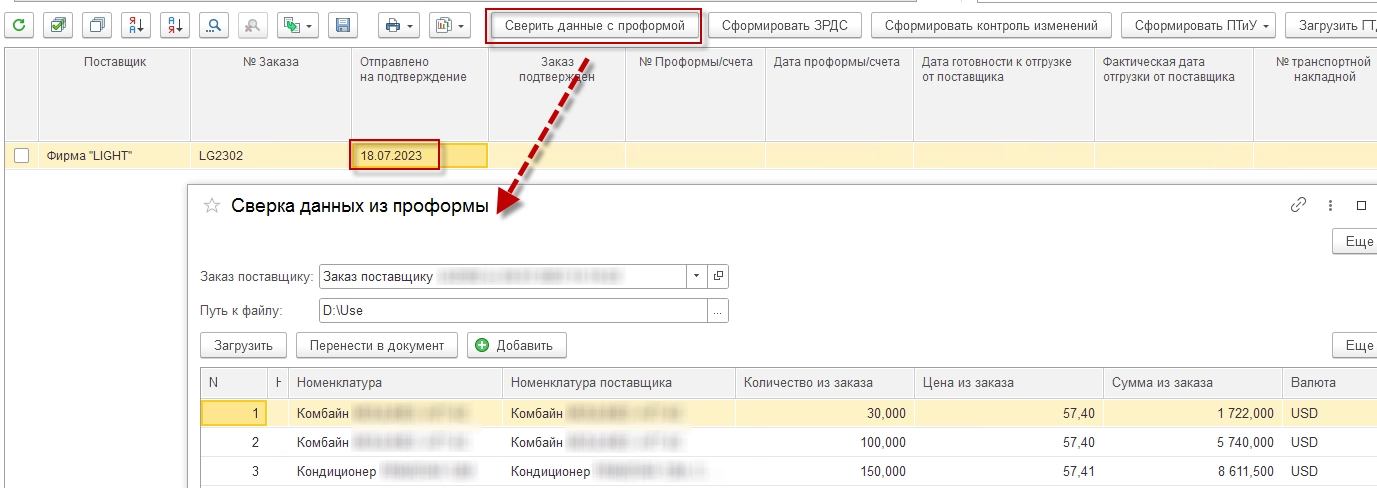Click Сверить данные с проформой button
Screen dimensions: 1377x488
click(595, 24)
